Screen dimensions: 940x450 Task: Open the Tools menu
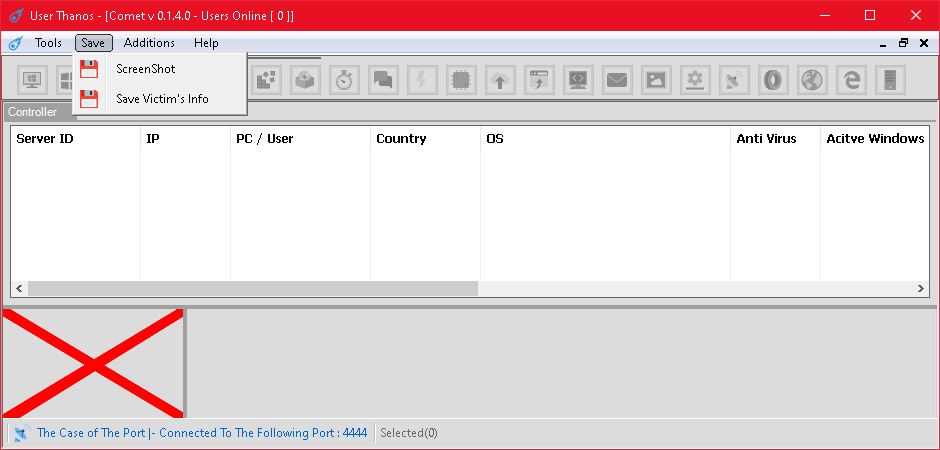click(48, 43)
